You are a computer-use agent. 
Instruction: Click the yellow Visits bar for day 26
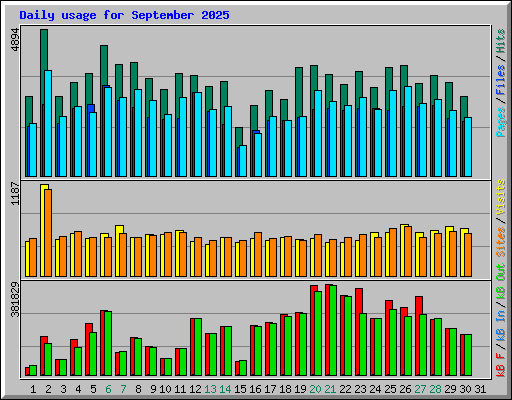(403, 250)
